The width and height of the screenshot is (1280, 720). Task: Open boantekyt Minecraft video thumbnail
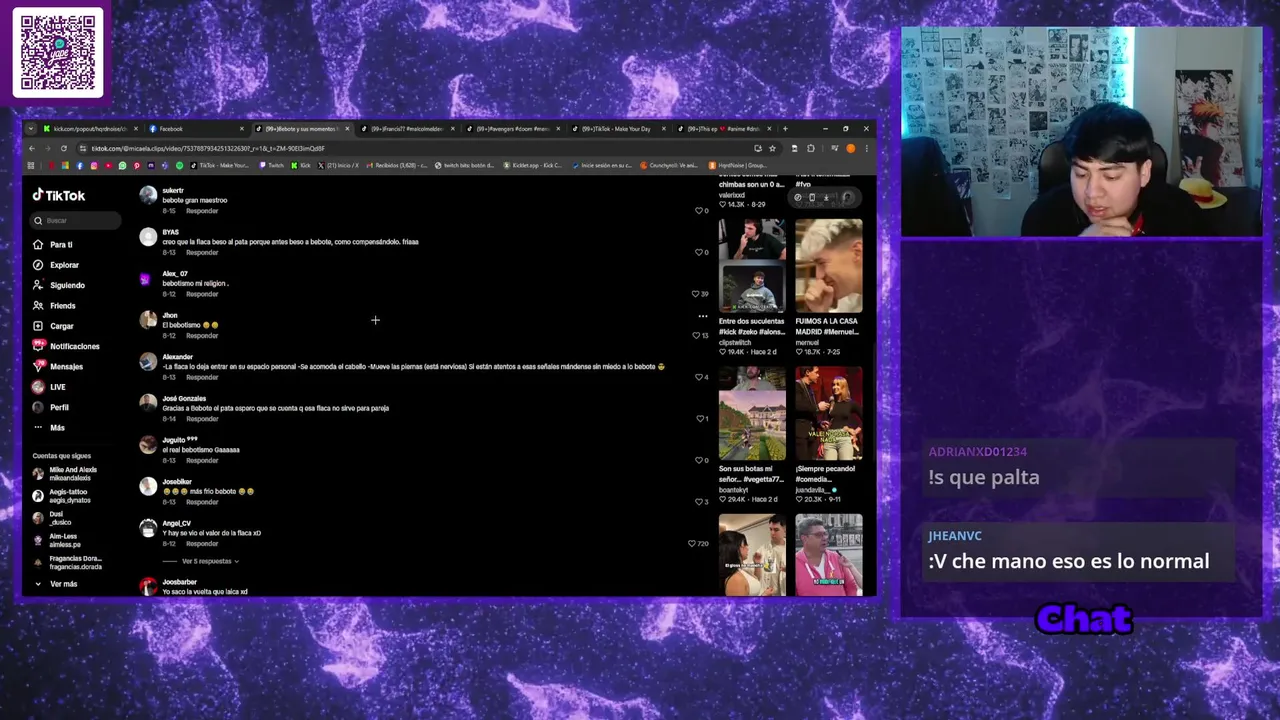tap(752, 412)
